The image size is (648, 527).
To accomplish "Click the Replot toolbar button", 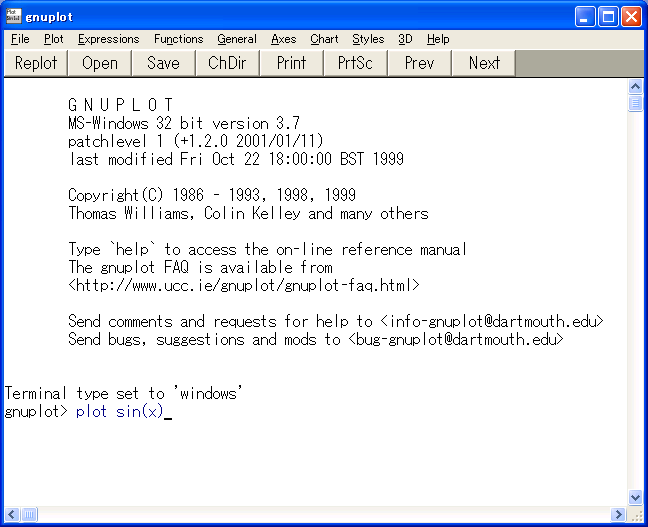I will 36,63.
